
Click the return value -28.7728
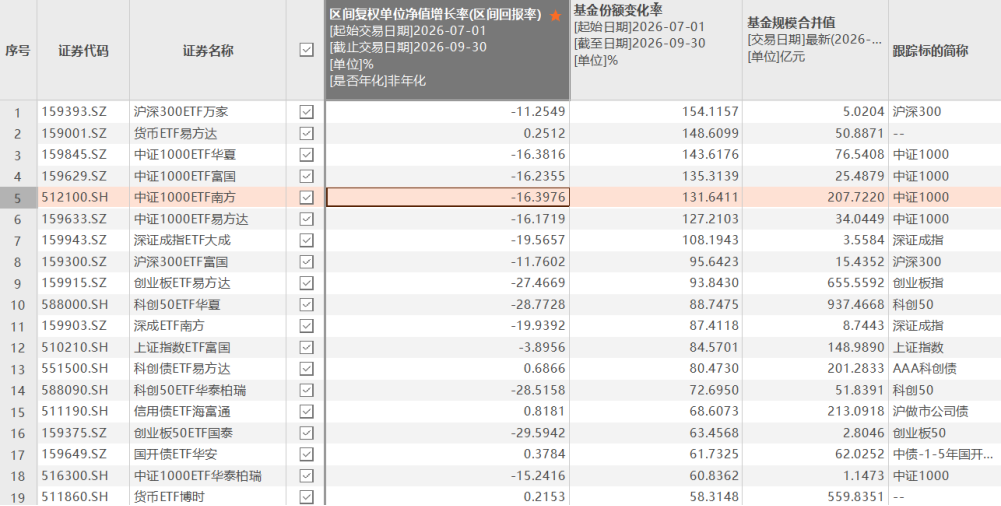538,304
